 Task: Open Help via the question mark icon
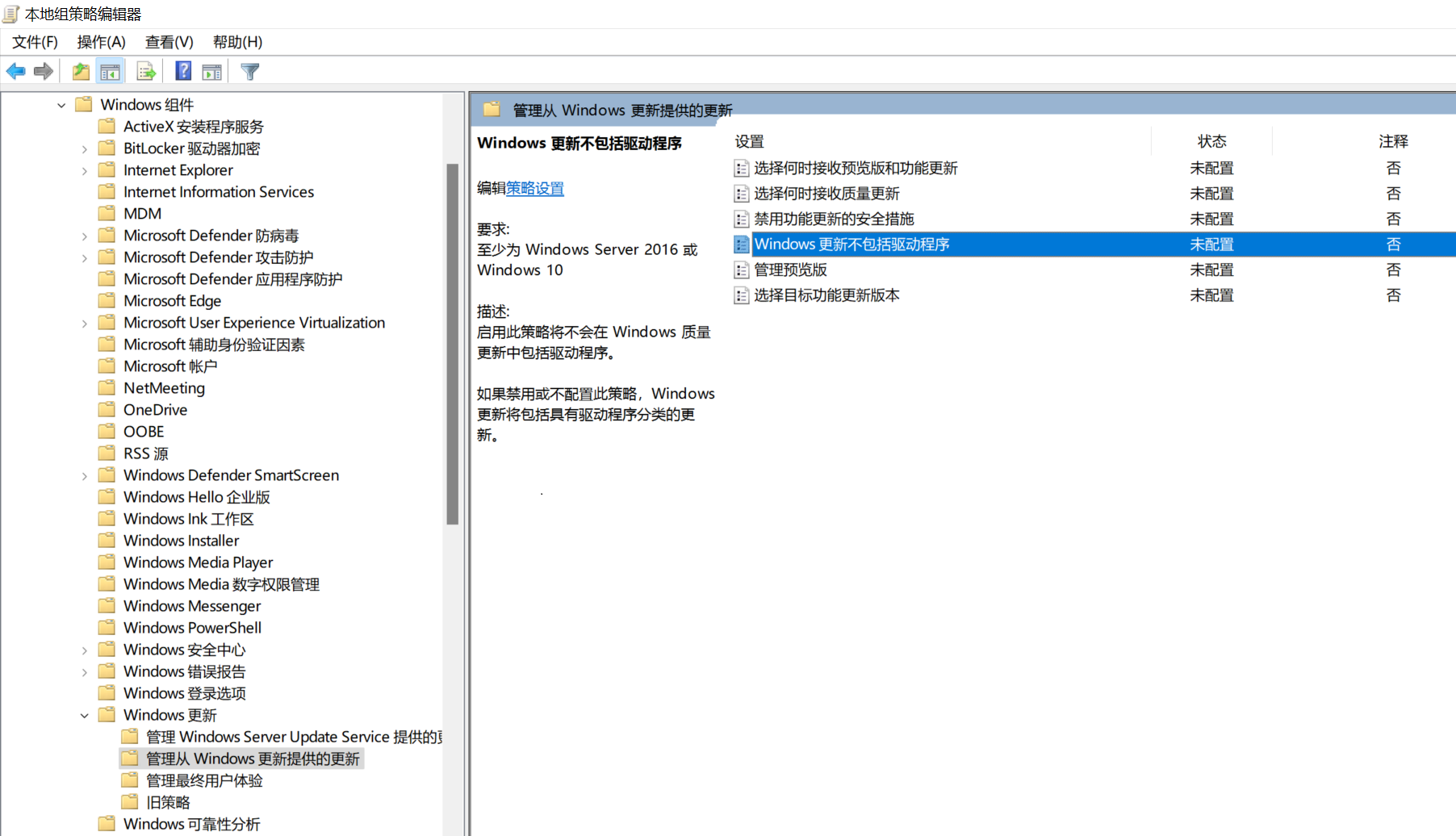tap(183, 72)
